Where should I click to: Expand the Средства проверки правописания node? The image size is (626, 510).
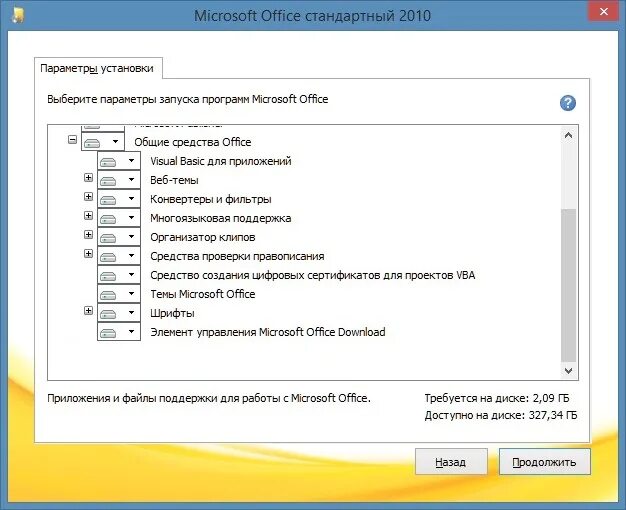[x=89, y=253]
